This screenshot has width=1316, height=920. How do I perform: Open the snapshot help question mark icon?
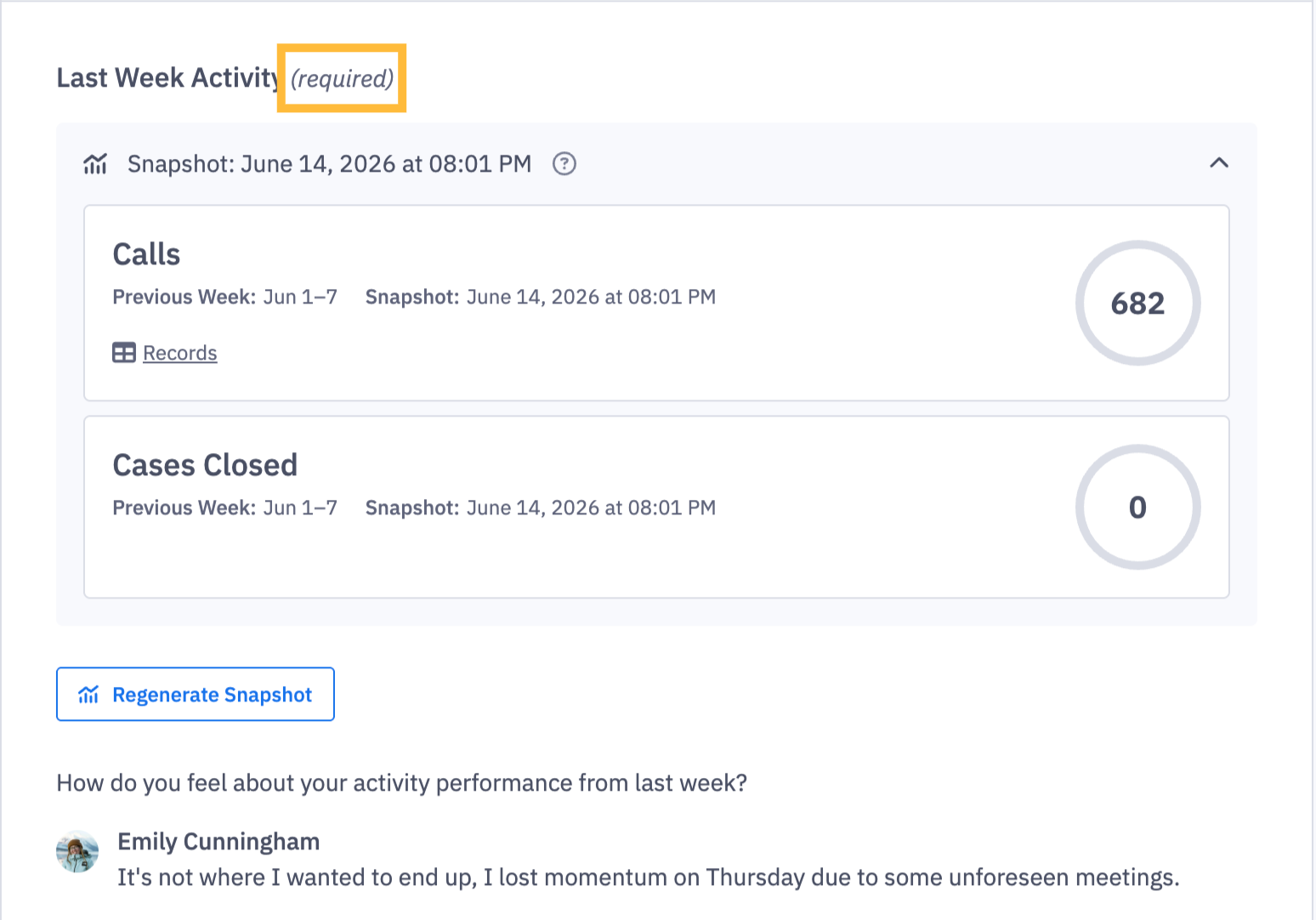tap(564, 163)
